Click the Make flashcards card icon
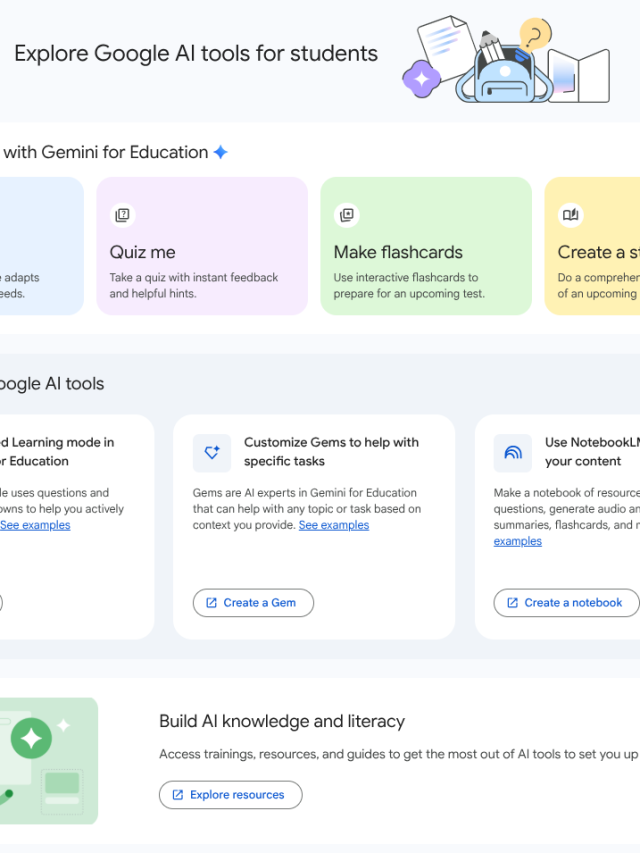 [x=346, y=215]
